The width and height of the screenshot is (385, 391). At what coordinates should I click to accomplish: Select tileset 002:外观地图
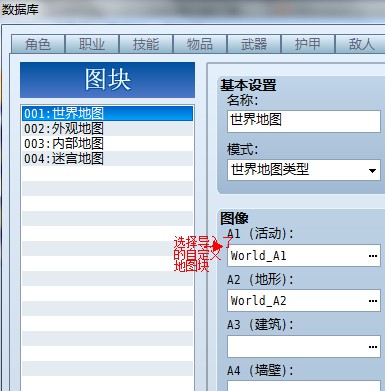tap(107, 128)
